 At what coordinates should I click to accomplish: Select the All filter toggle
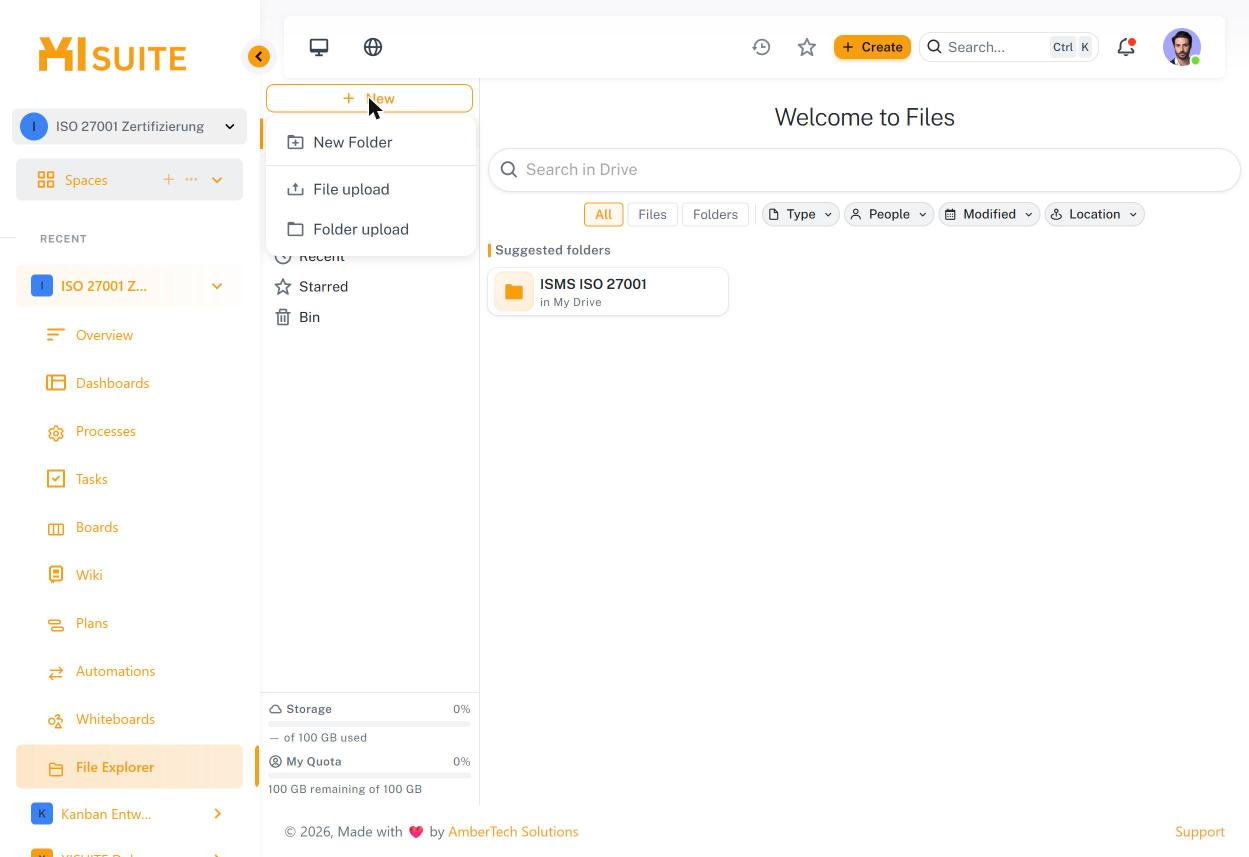[x=603, y=214]
